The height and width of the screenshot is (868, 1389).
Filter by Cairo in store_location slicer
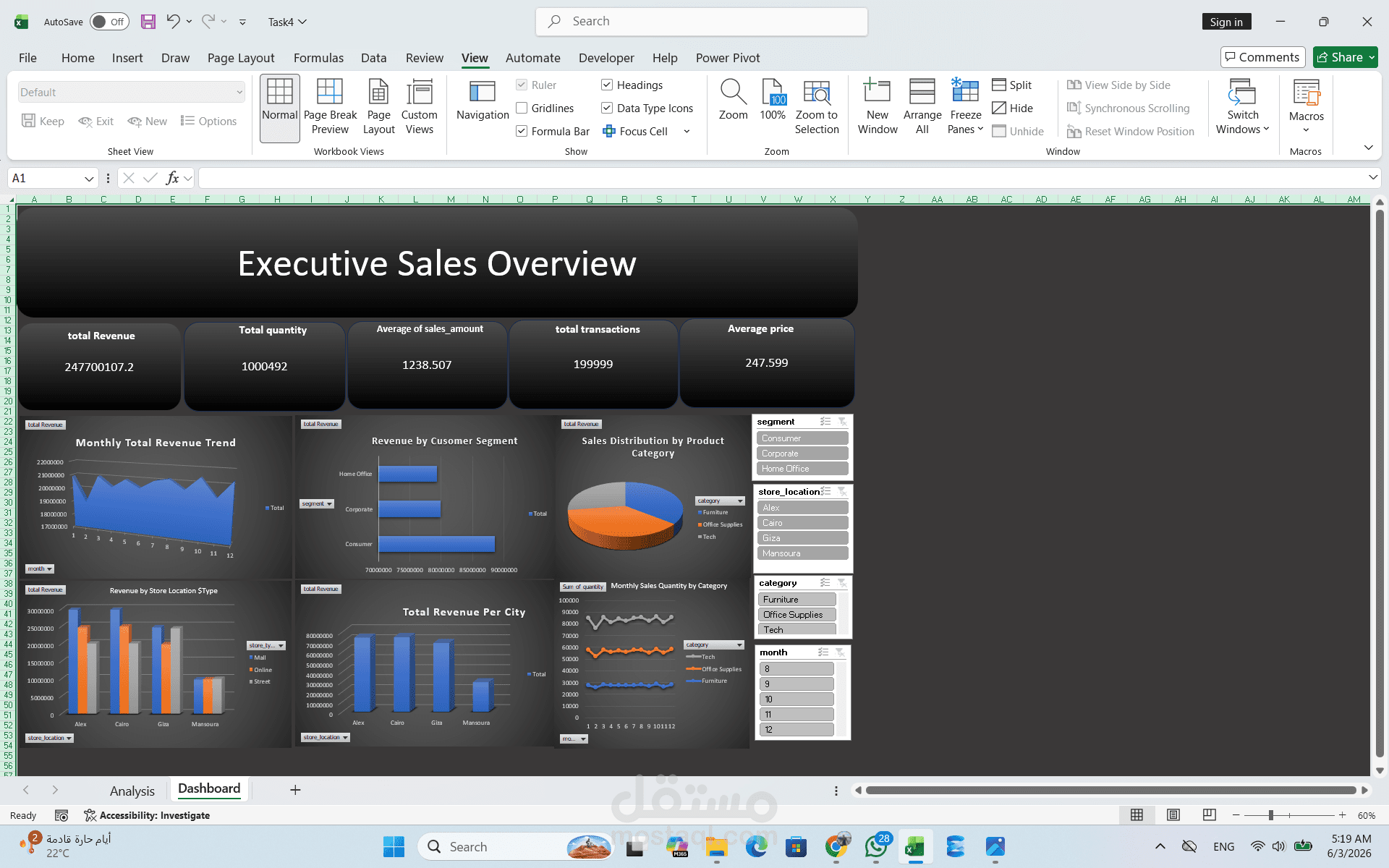(802, 523)
